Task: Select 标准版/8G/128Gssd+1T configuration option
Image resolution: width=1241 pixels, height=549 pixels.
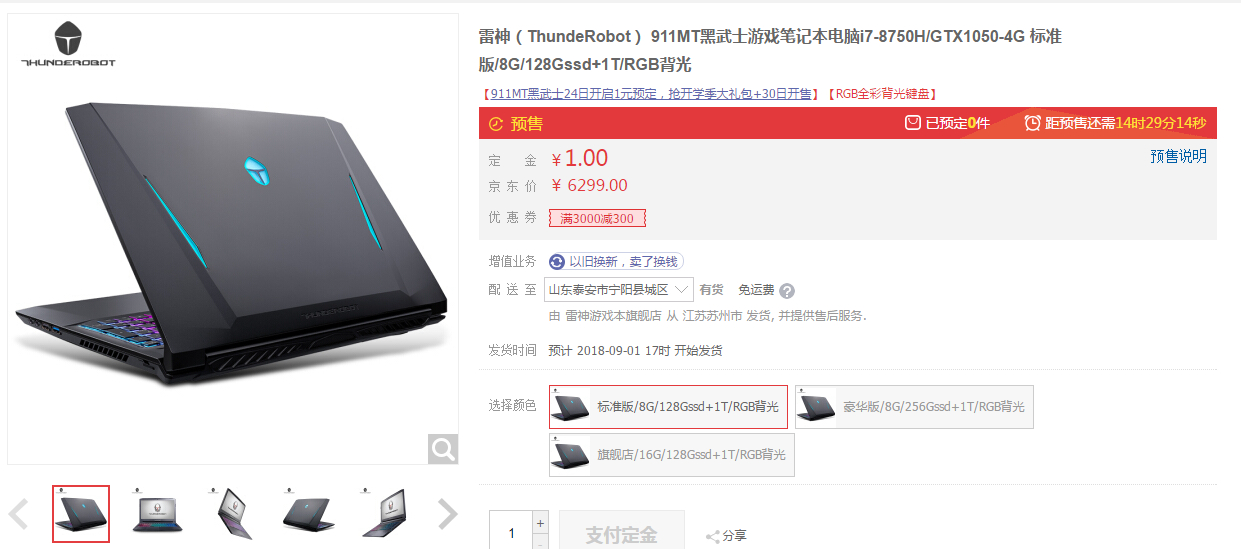Action: click(x=668, y=407)
